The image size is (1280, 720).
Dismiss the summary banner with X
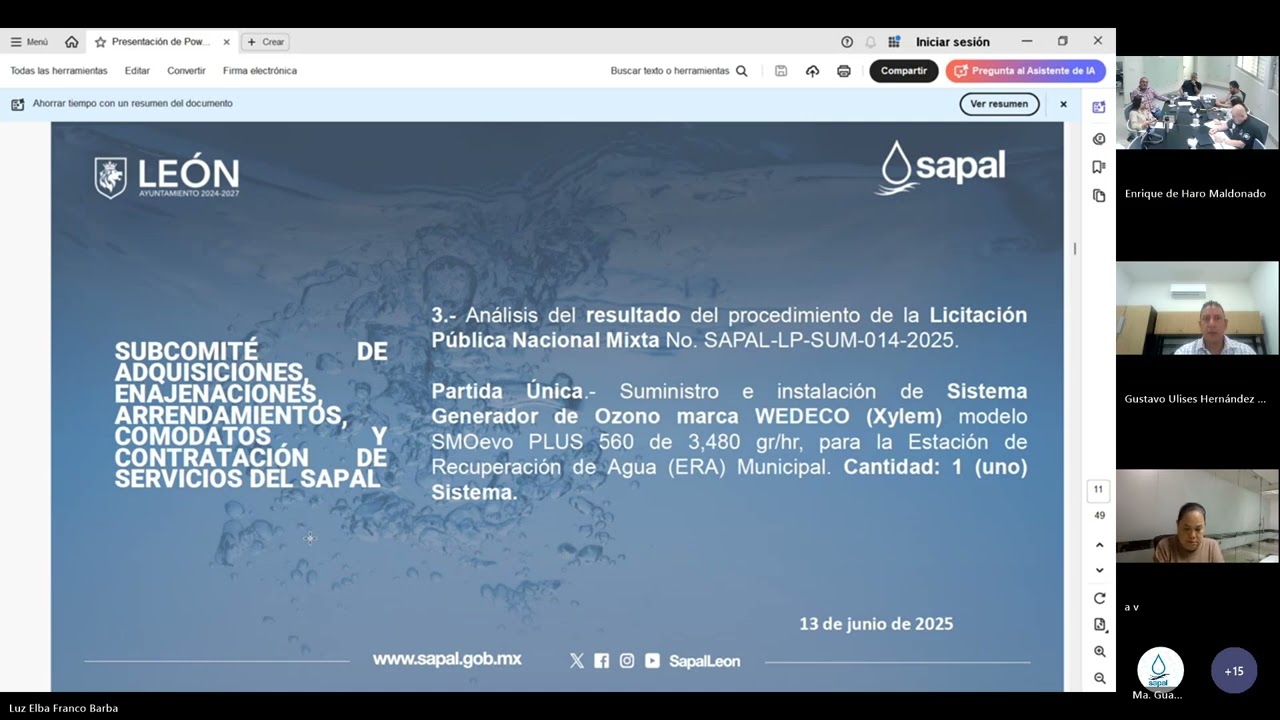click(1063, 104)
